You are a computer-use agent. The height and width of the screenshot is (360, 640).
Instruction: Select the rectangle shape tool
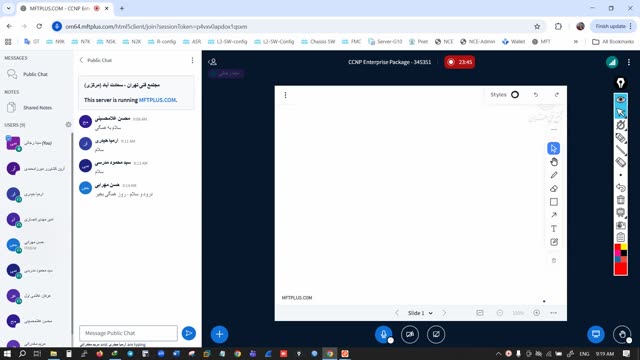(x=553, y=202)
